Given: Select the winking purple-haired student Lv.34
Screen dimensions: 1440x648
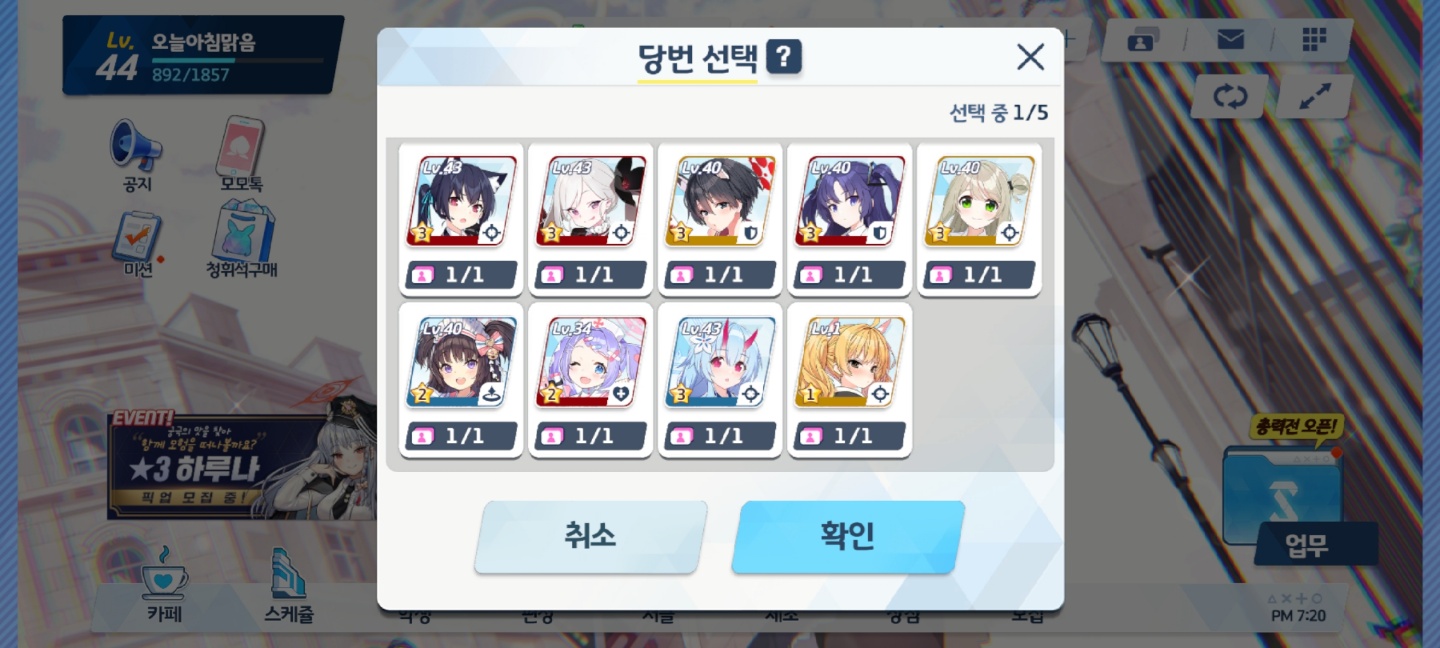Looking at the screenshot, I should click(x=591, y=380).
